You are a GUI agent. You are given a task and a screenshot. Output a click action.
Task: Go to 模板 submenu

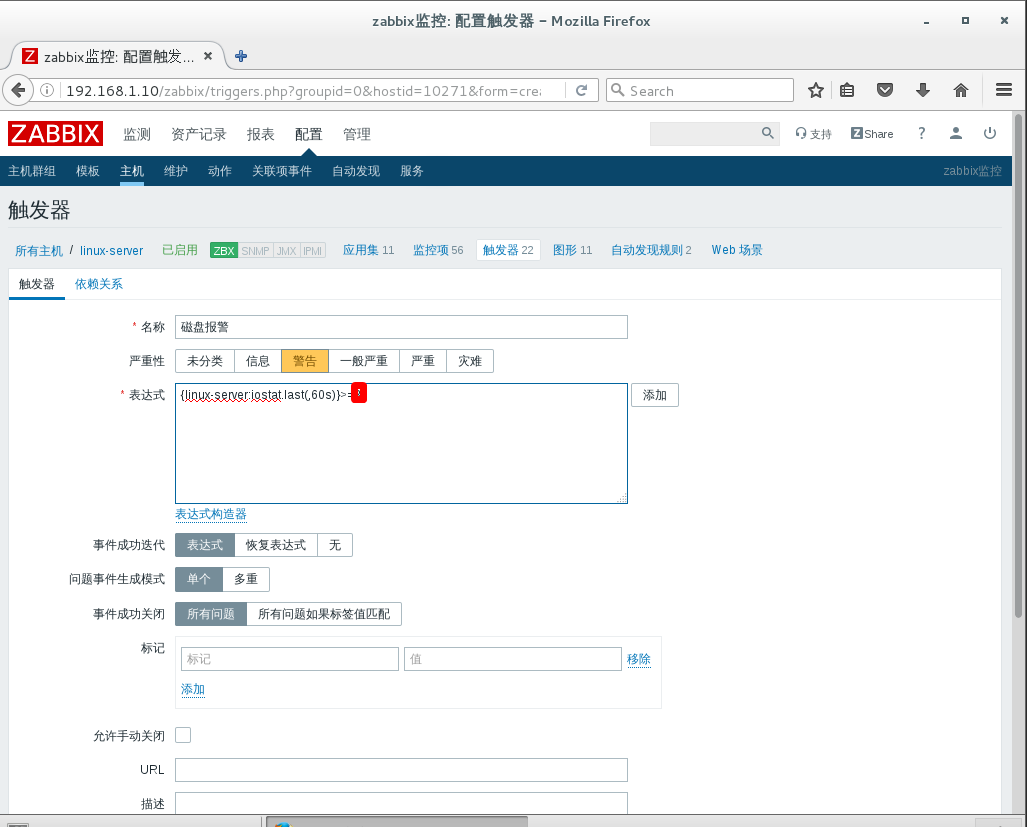coord(88,171)
